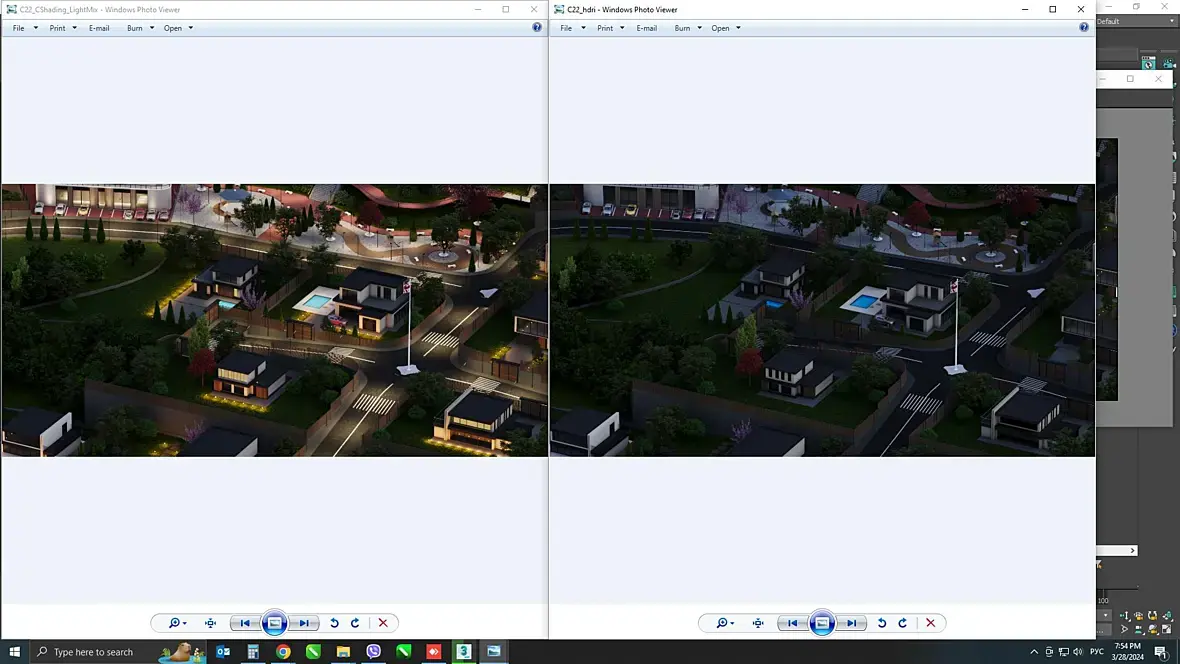The height and width of the screenshot is (664, 1180).
Task: Fit image to window in C22_hdri viewer
Action: click(758, 623)
